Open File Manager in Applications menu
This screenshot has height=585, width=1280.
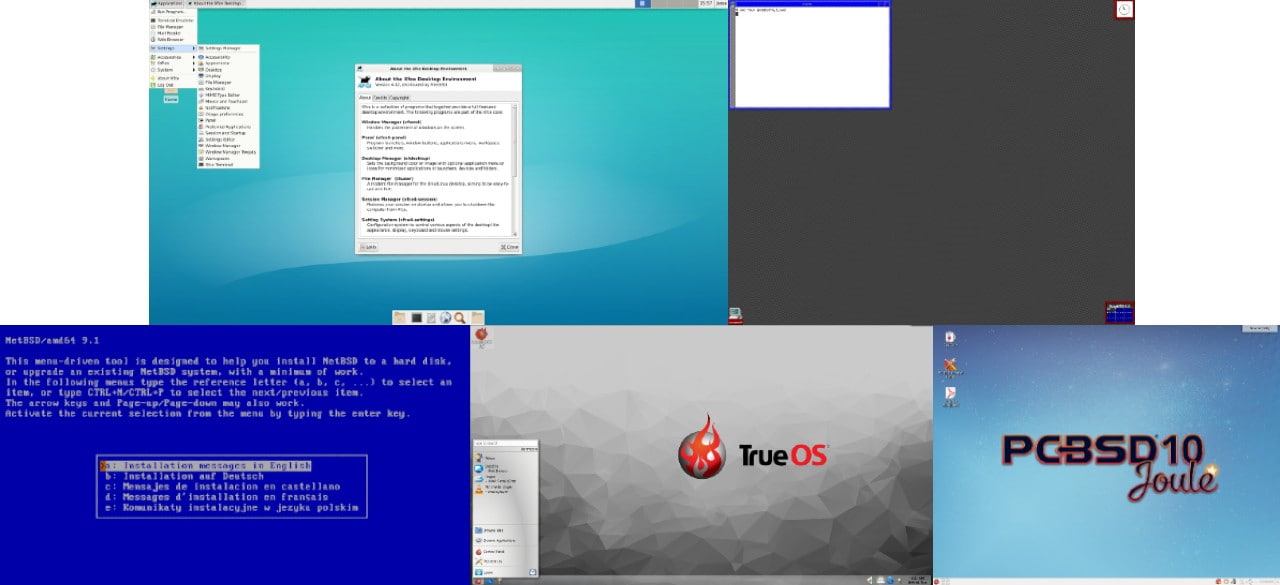(173, 27)
